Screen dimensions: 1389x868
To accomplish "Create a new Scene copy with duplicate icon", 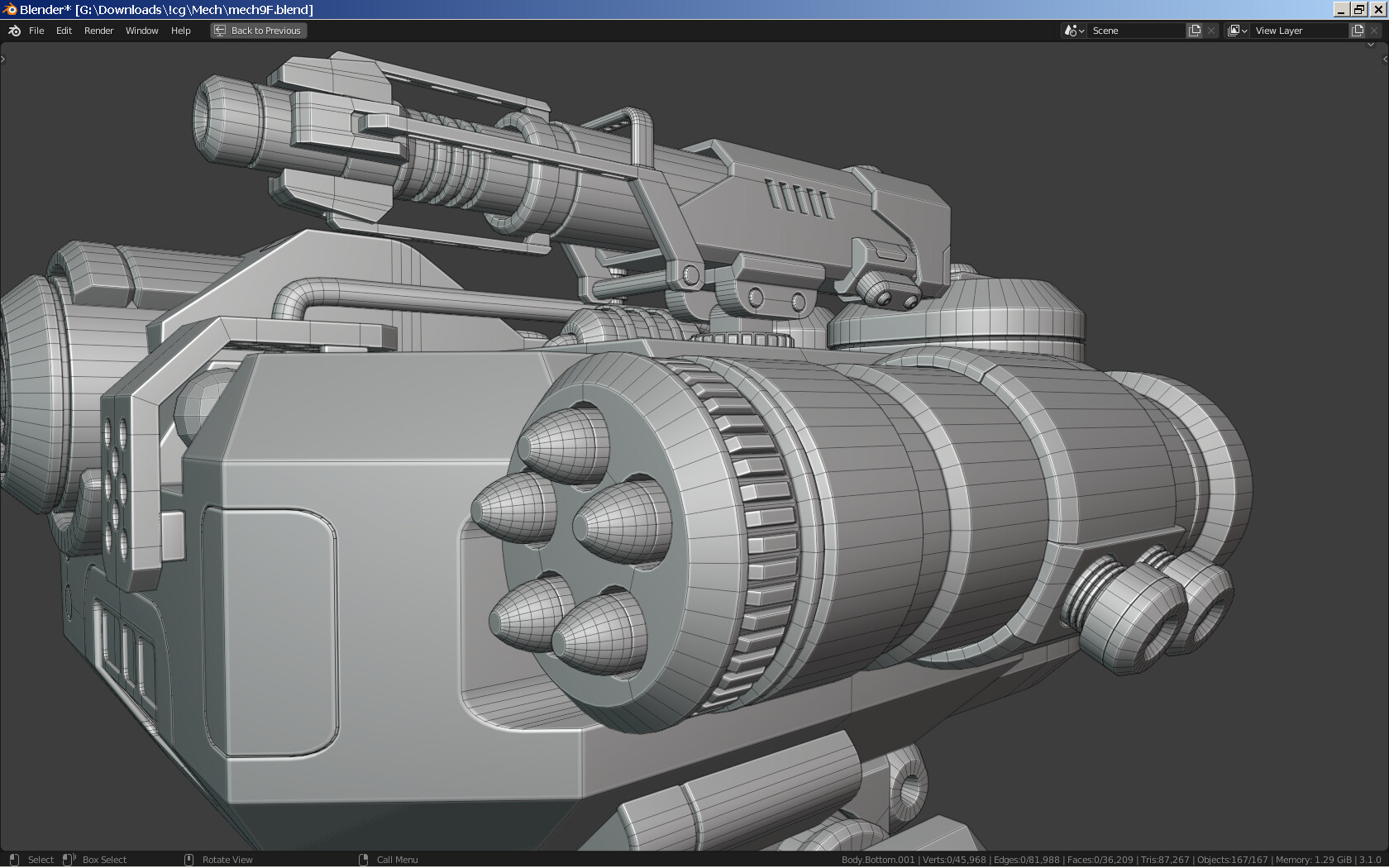I will pyautogui.click(x=1194, y=31).
